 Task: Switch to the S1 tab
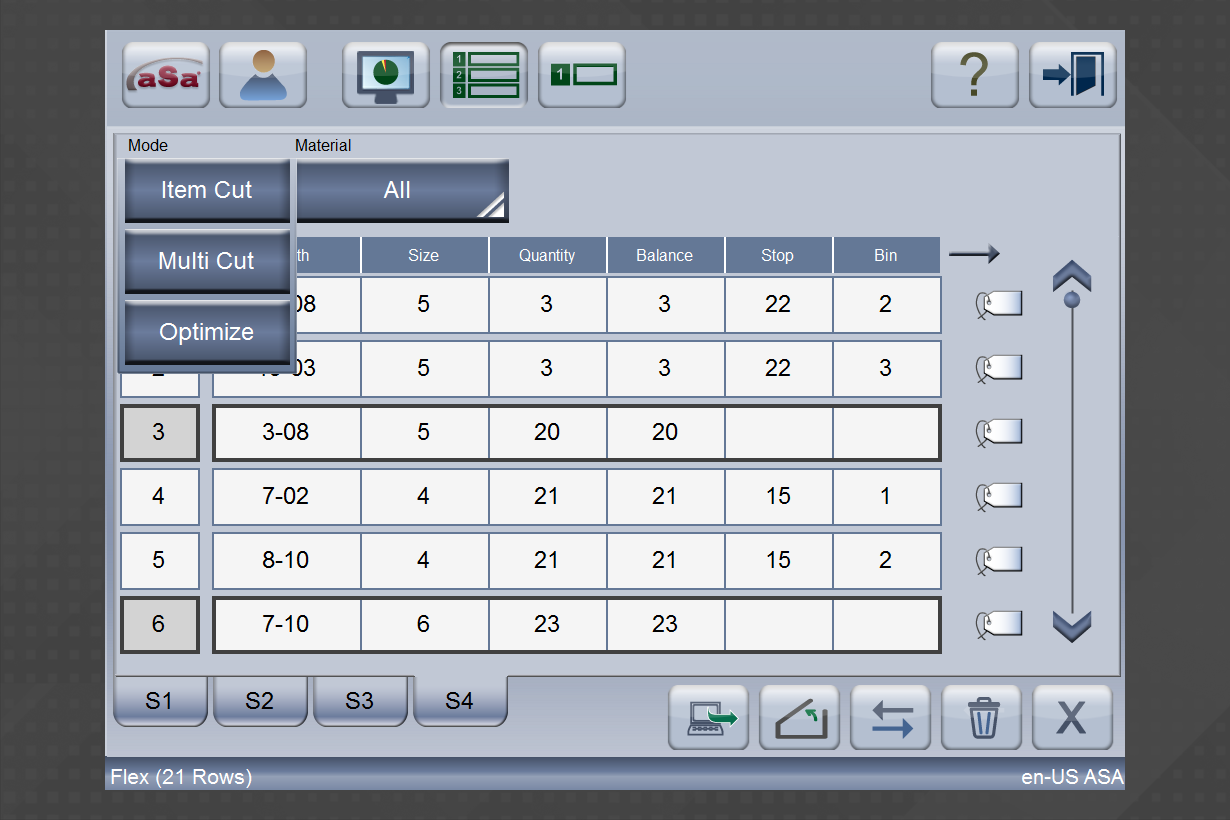pos(160,701)
